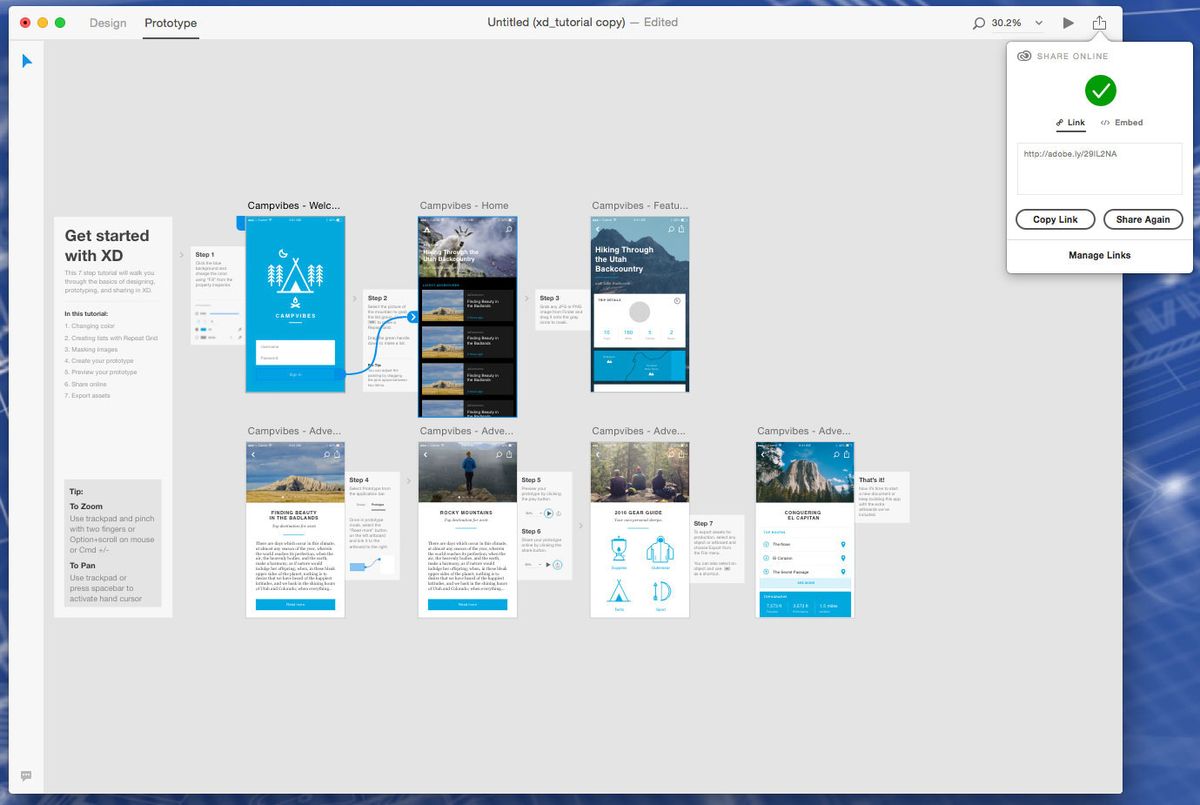Viewport: 1200px width, 805px height.
Task: Open comments via the speech bubble icon bottom-left
Action: [x=26, y=775]
